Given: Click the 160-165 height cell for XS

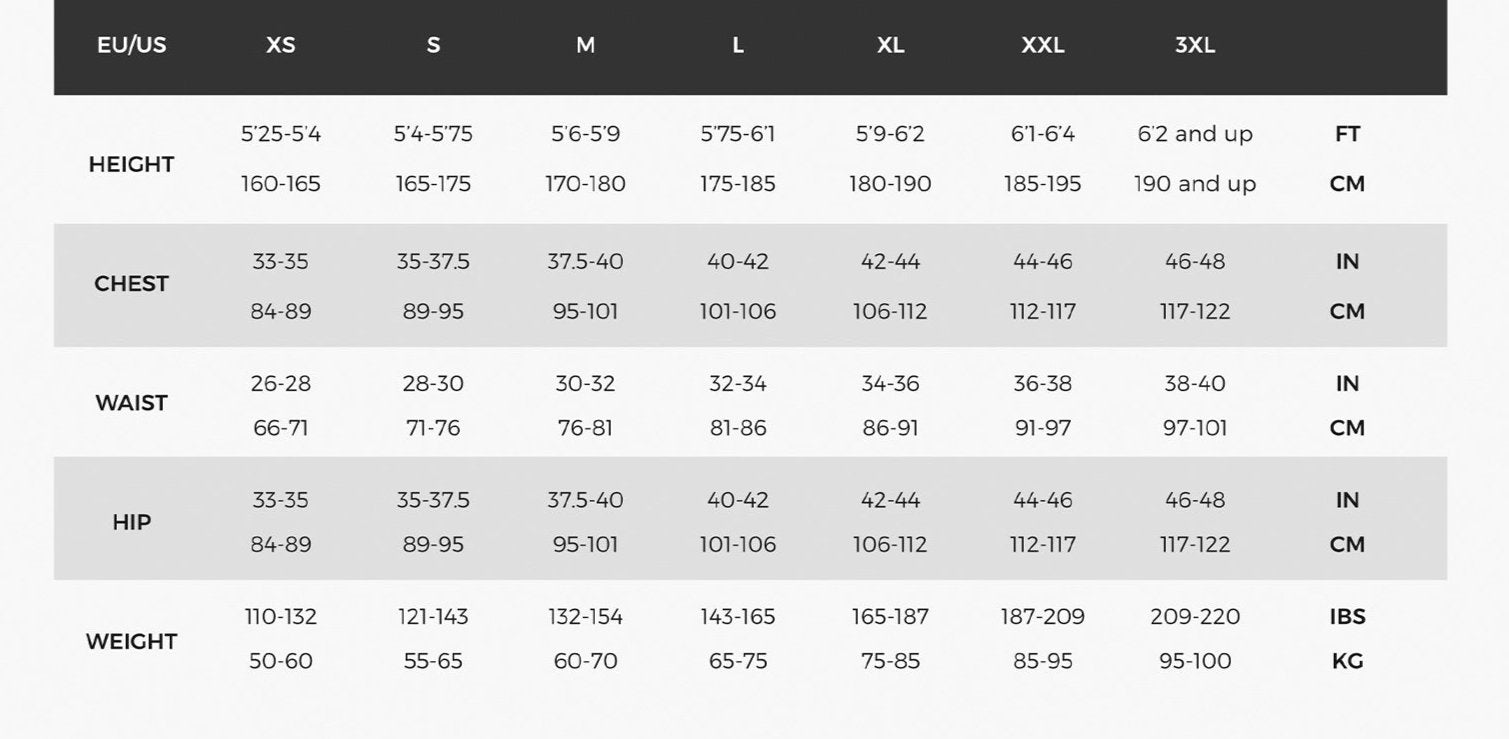Looking at the screenshot, I should 281,184.
